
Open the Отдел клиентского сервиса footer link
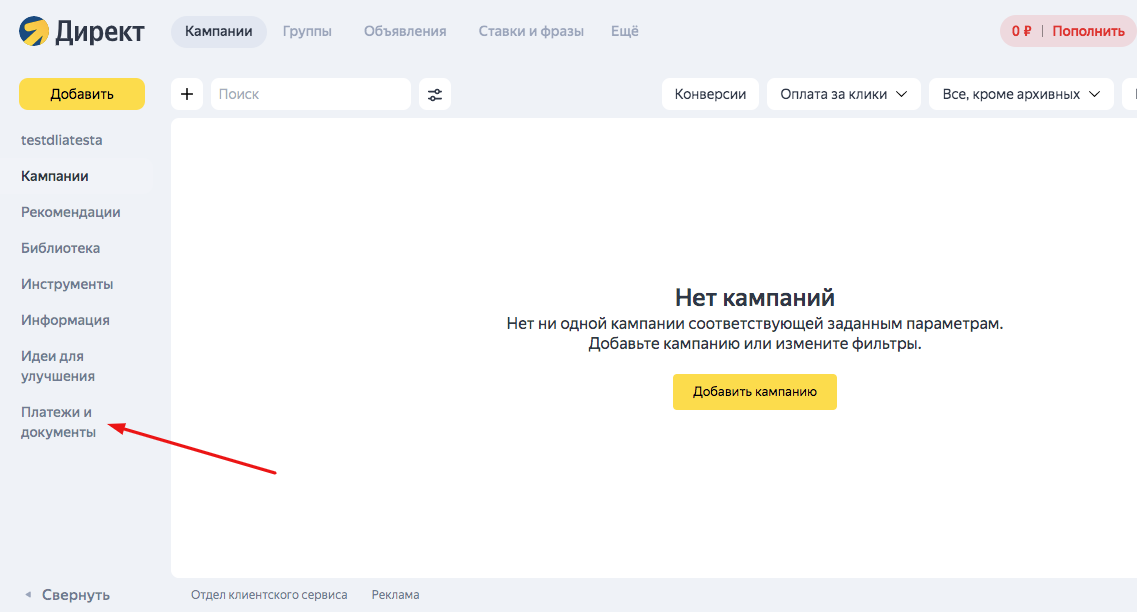[269, 595]
